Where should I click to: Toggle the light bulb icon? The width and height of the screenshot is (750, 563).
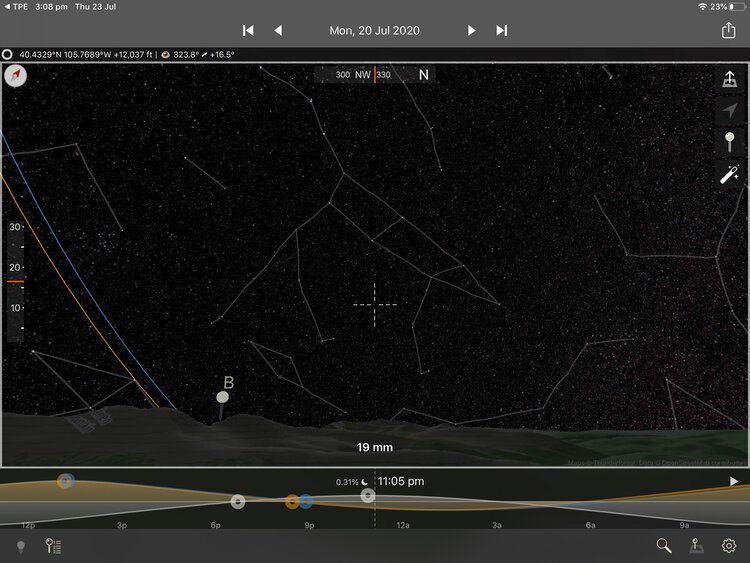(20, 546)
